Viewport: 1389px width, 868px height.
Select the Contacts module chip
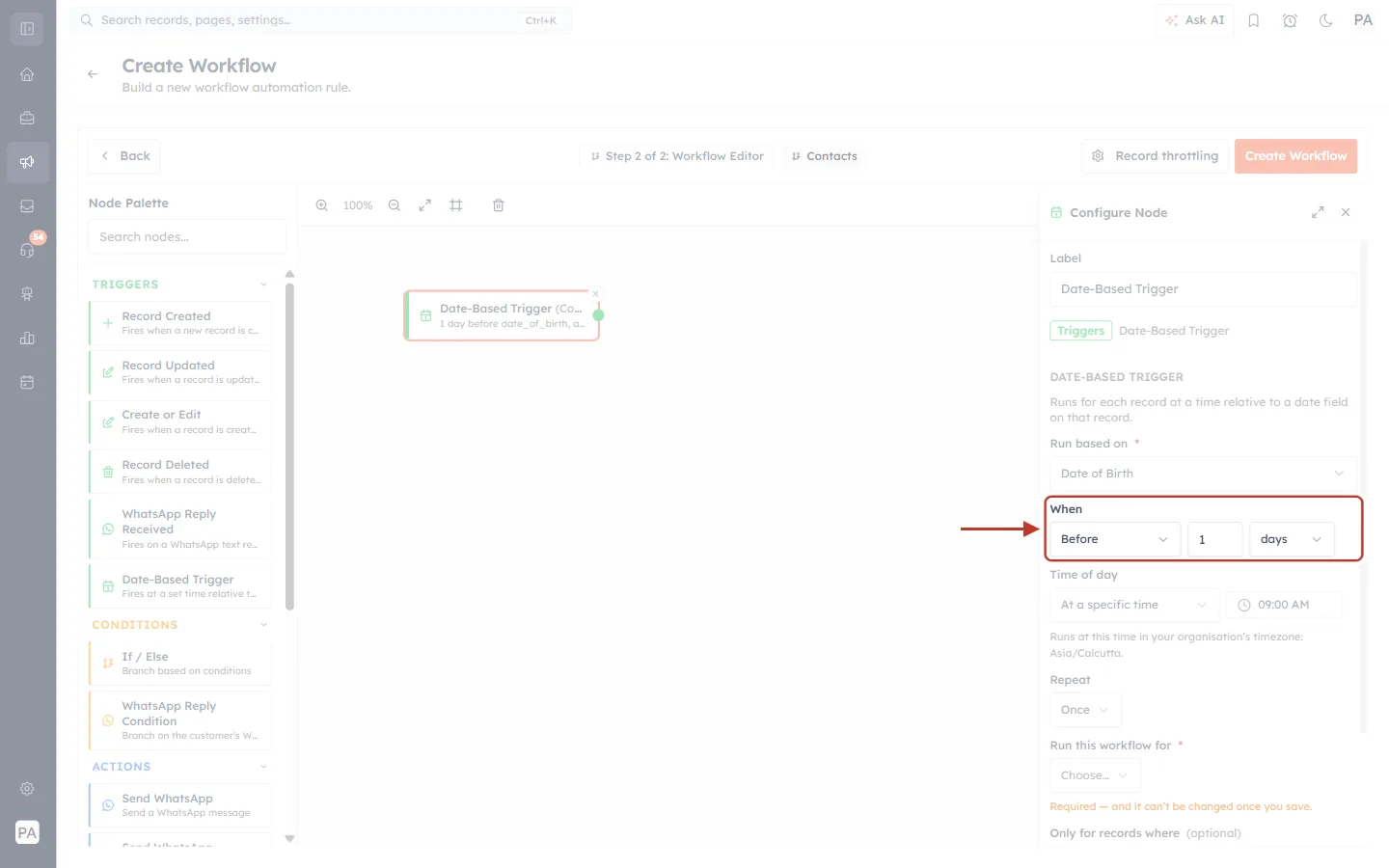click(824, 156)
